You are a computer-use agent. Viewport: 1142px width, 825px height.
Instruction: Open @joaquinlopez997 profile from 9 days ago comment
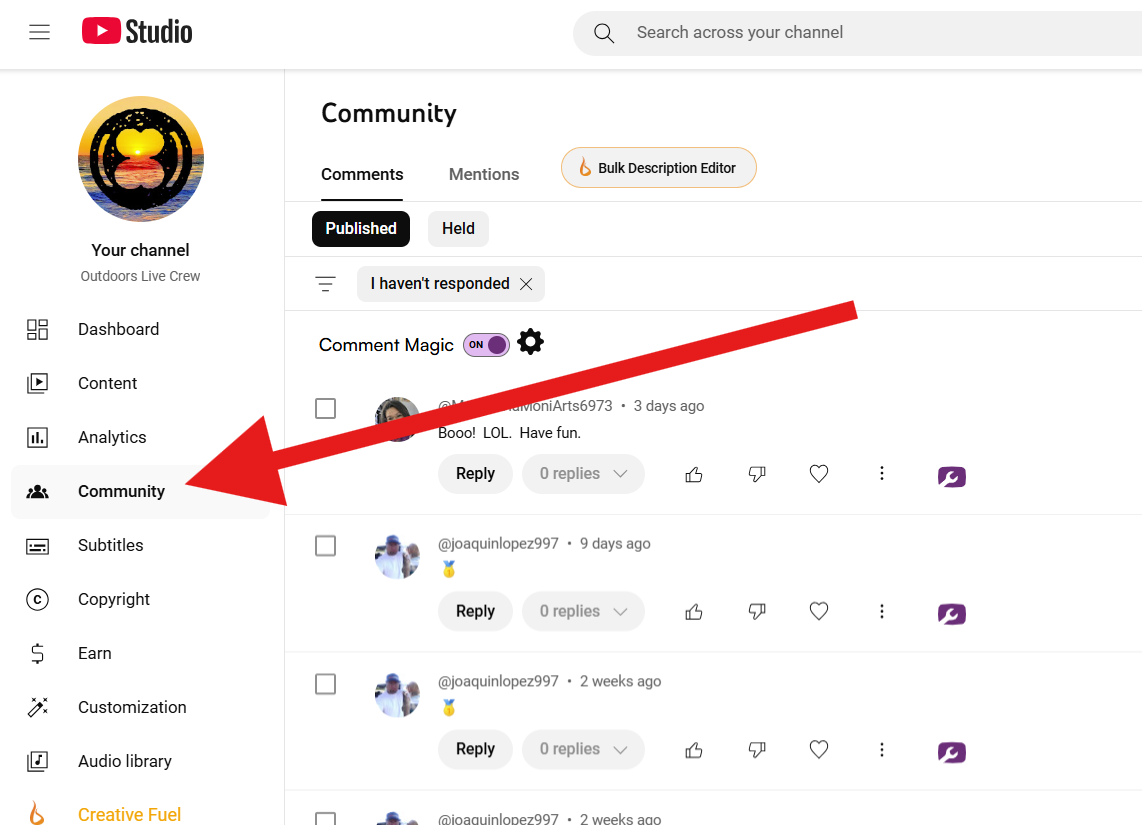(498, 544)
